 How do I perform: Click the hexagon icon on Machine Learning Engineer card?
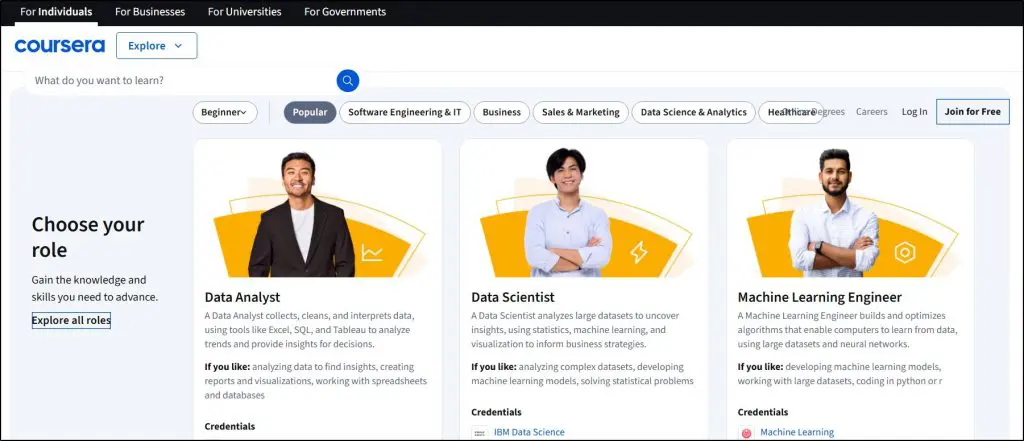(904, 253)
